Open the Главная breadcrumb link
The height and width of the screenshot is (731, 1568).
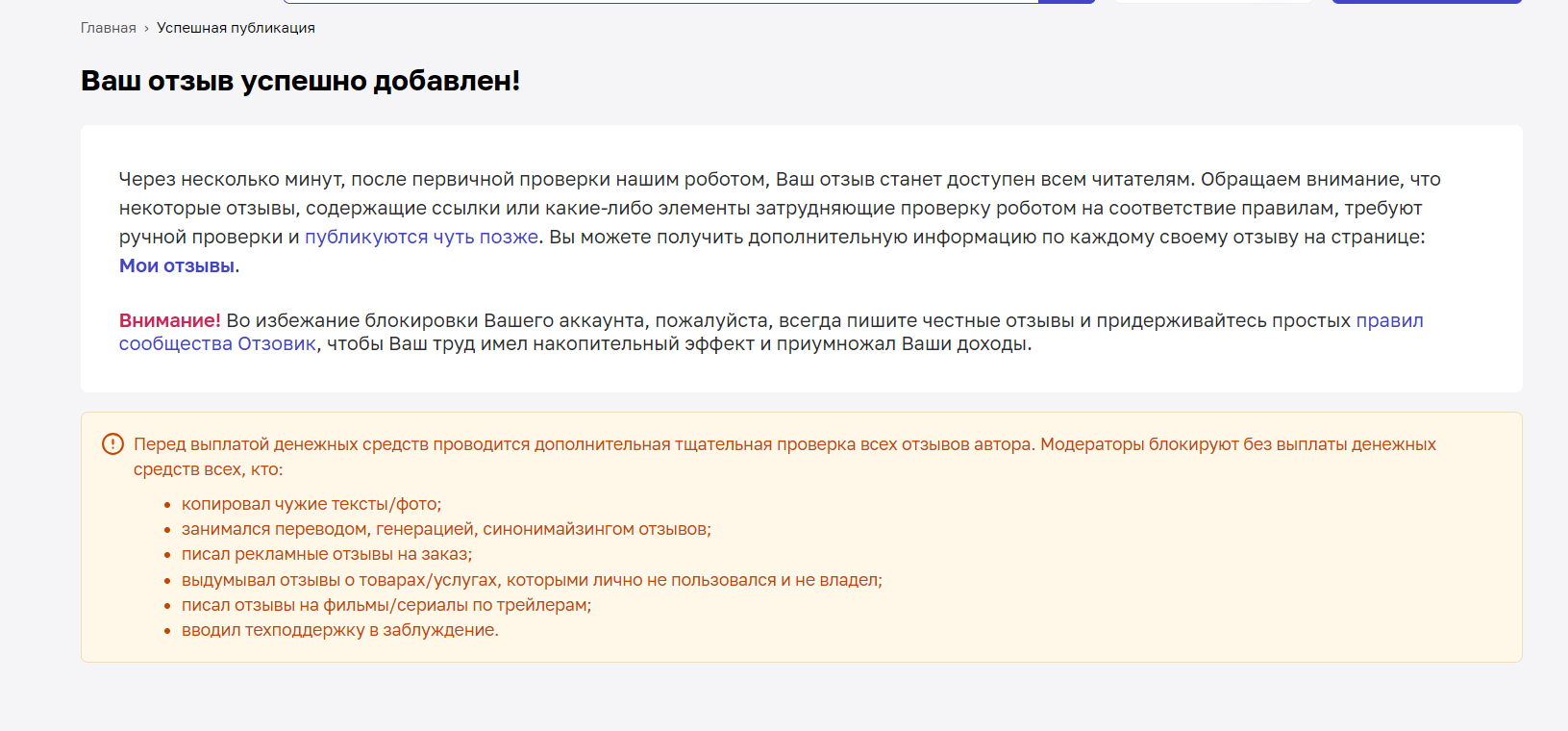[x=109, y=28]
